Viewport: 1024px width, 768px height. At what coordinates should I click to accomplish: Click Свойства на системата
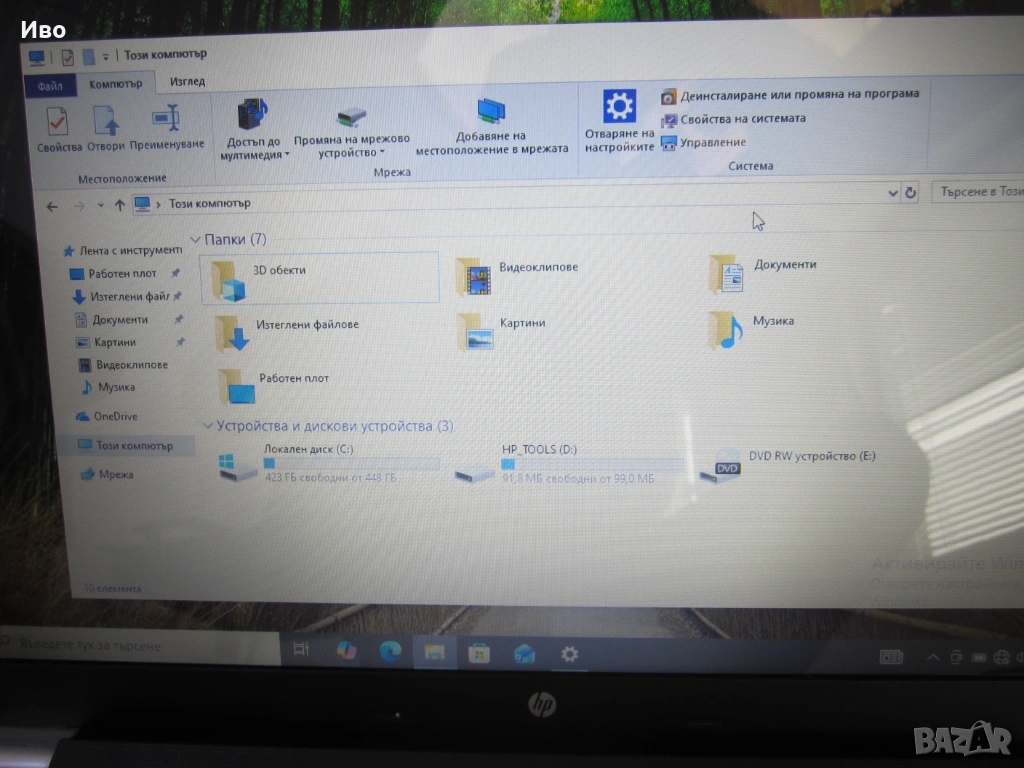[742, 119]
